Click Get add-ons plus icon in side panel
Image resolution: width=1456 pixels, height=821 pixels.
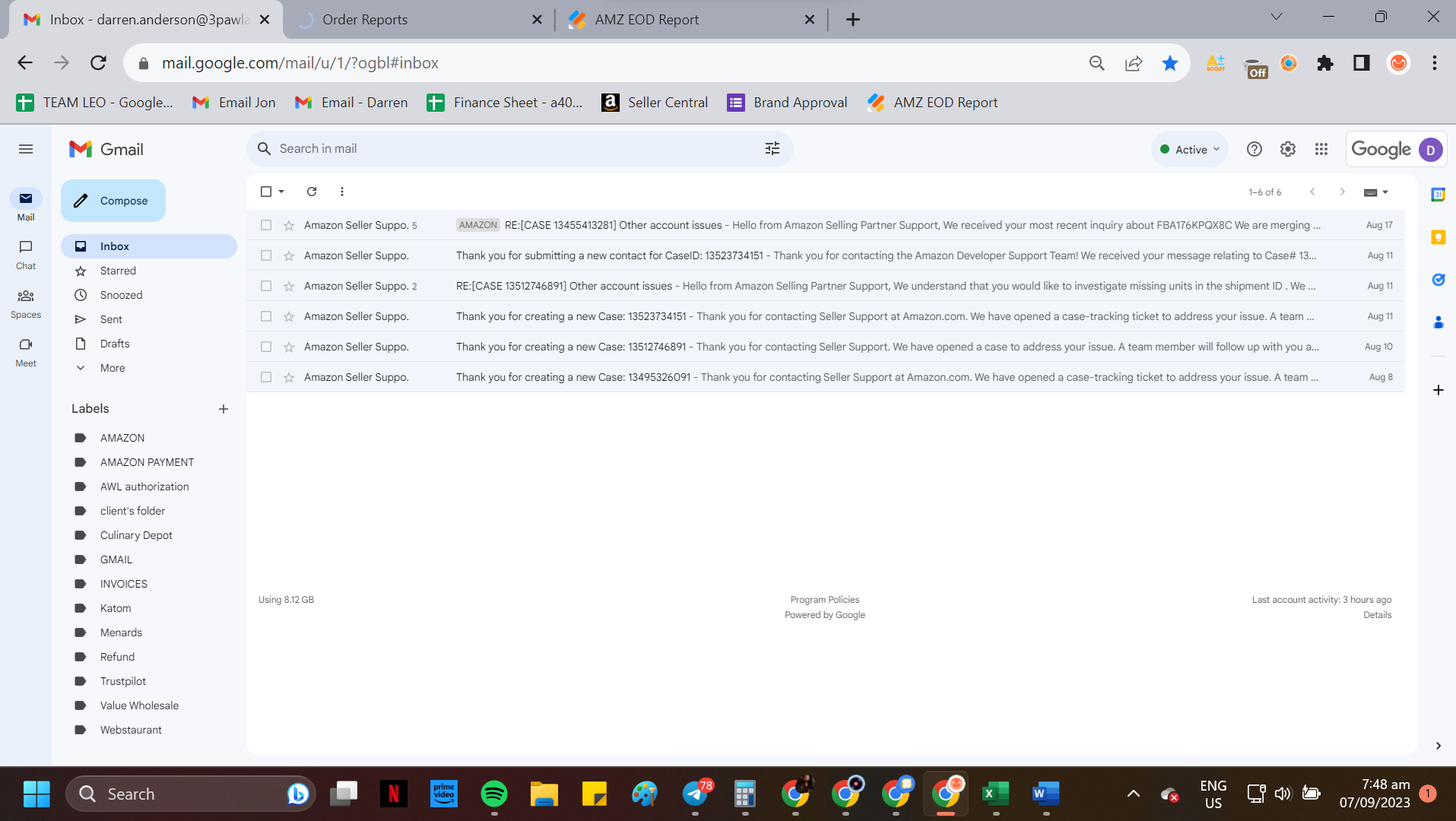pyautogui.click(x=1438, y=390)
